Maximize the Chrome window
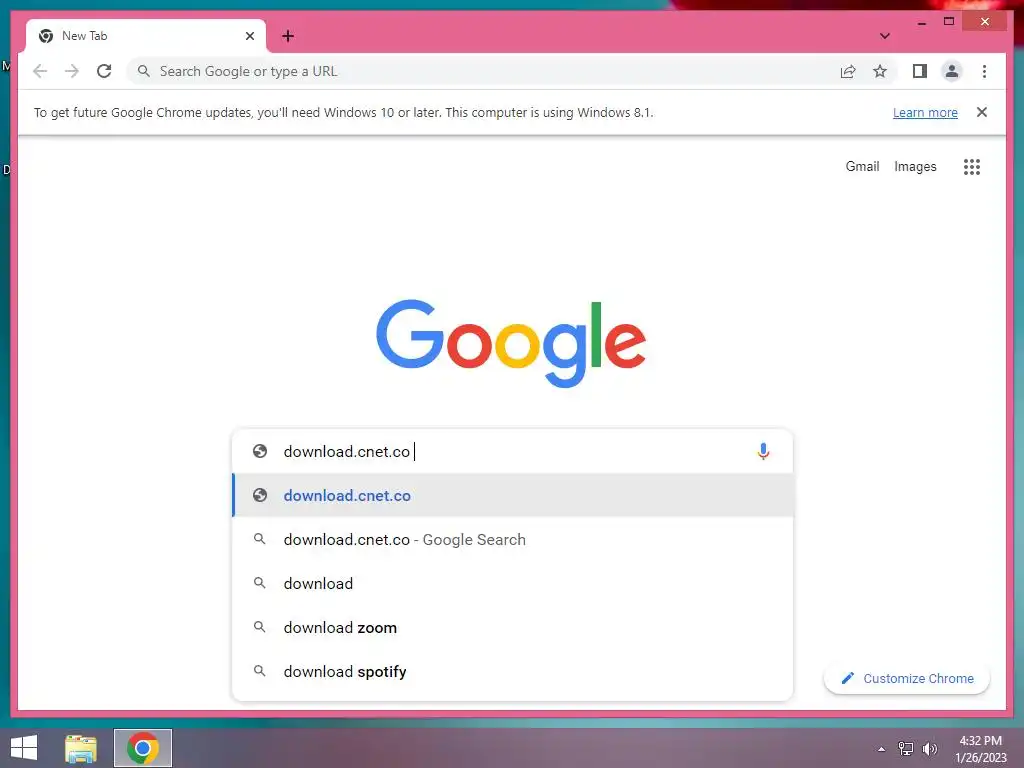 click(x=949, y=22)
